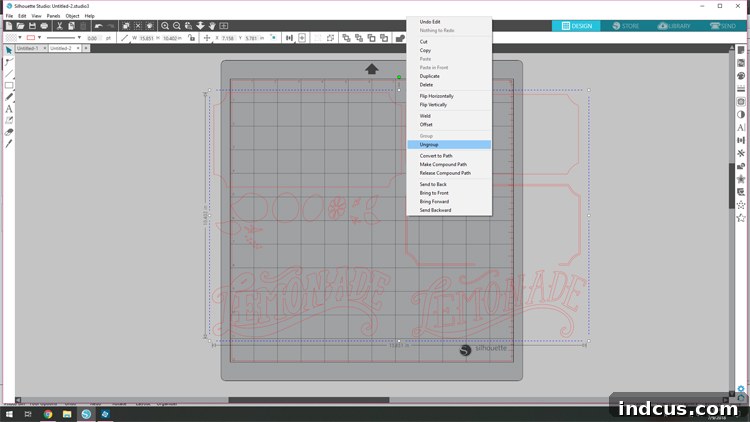Screen dimensions: 750x422
Task: Open the Windows Start menu
Action: click(9, 414)
